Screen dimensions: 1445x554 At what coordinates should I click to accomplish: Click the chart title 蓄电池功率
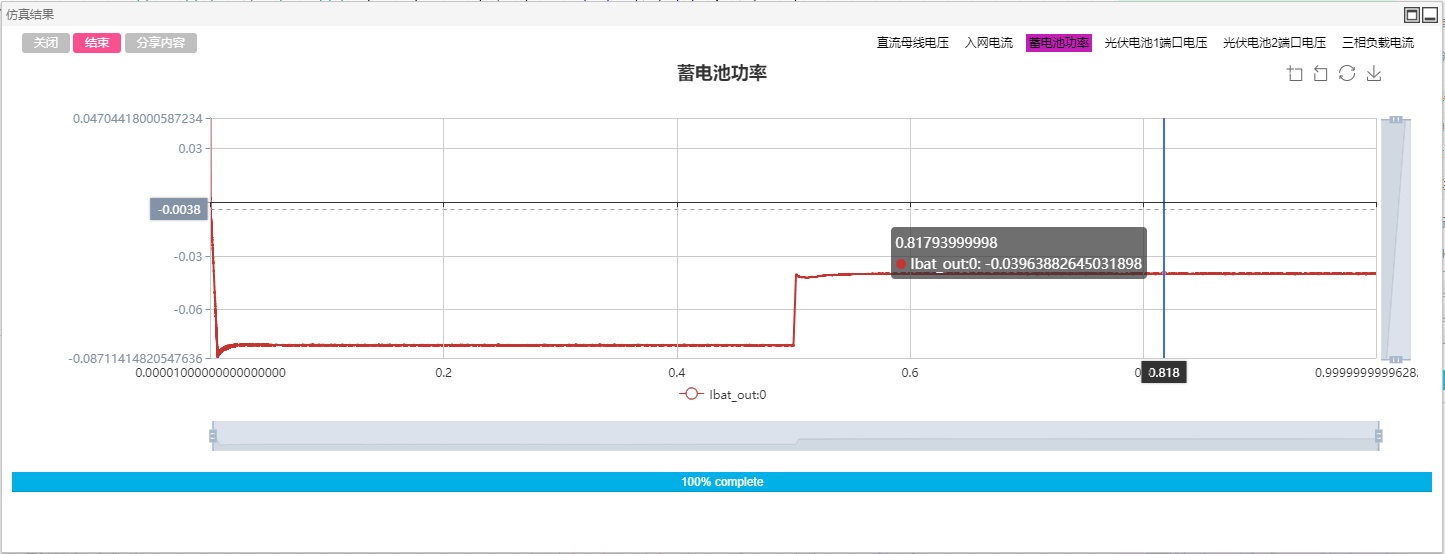tap(722, 73)
